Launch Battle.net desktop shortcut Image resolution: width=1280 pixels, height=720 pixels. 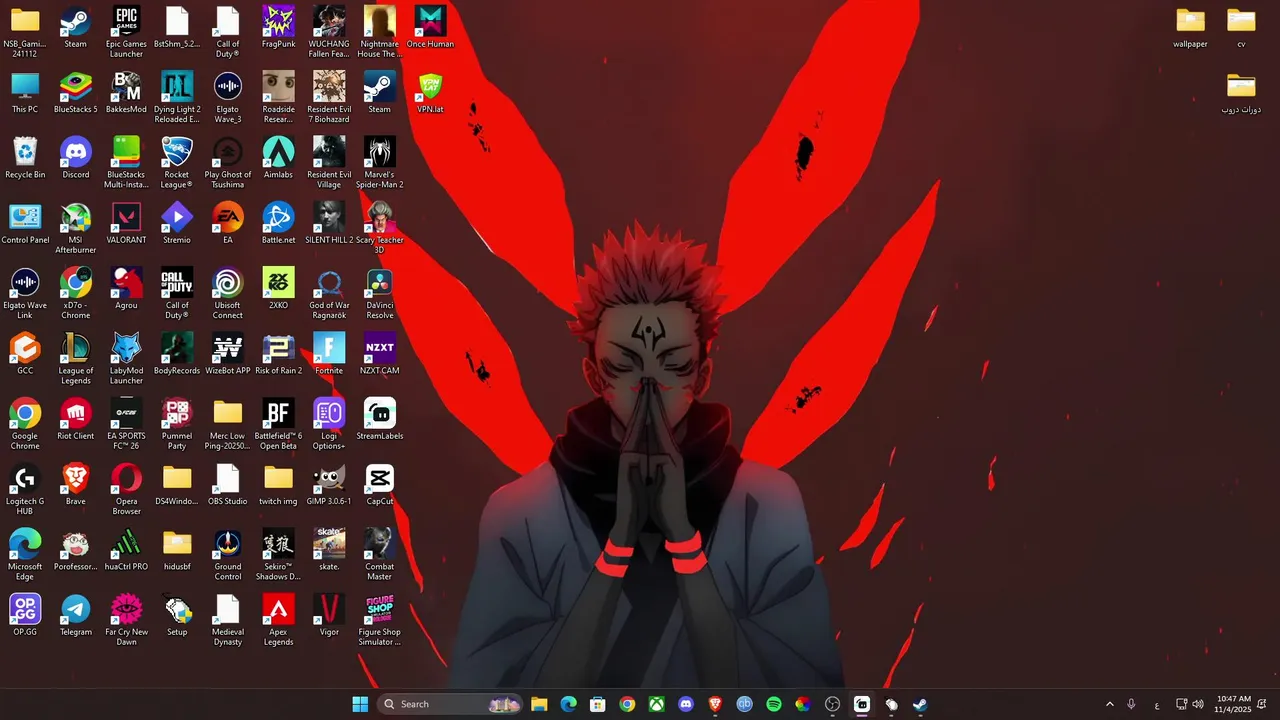278,223
